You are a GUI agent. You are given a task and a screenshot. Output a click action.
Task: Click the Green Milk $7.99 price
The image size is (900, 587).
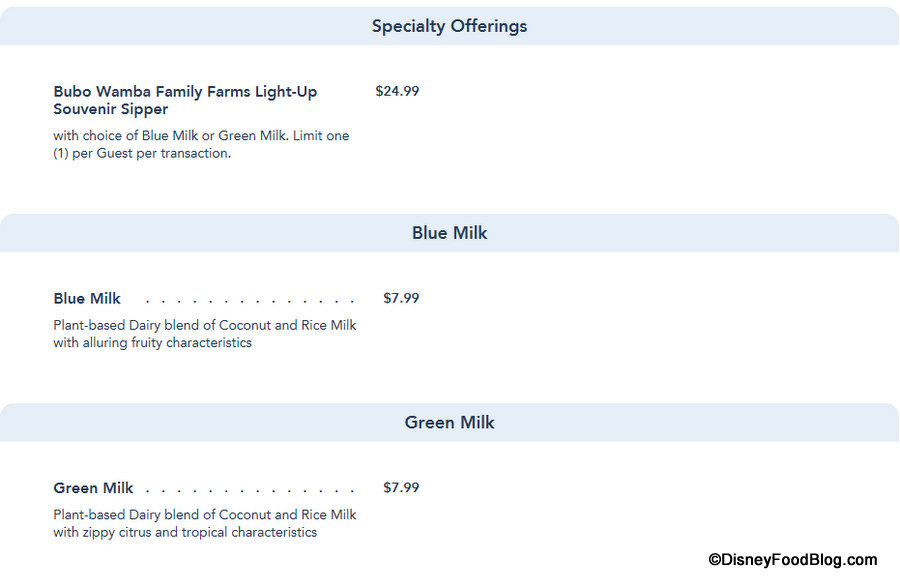pos(401,488)
